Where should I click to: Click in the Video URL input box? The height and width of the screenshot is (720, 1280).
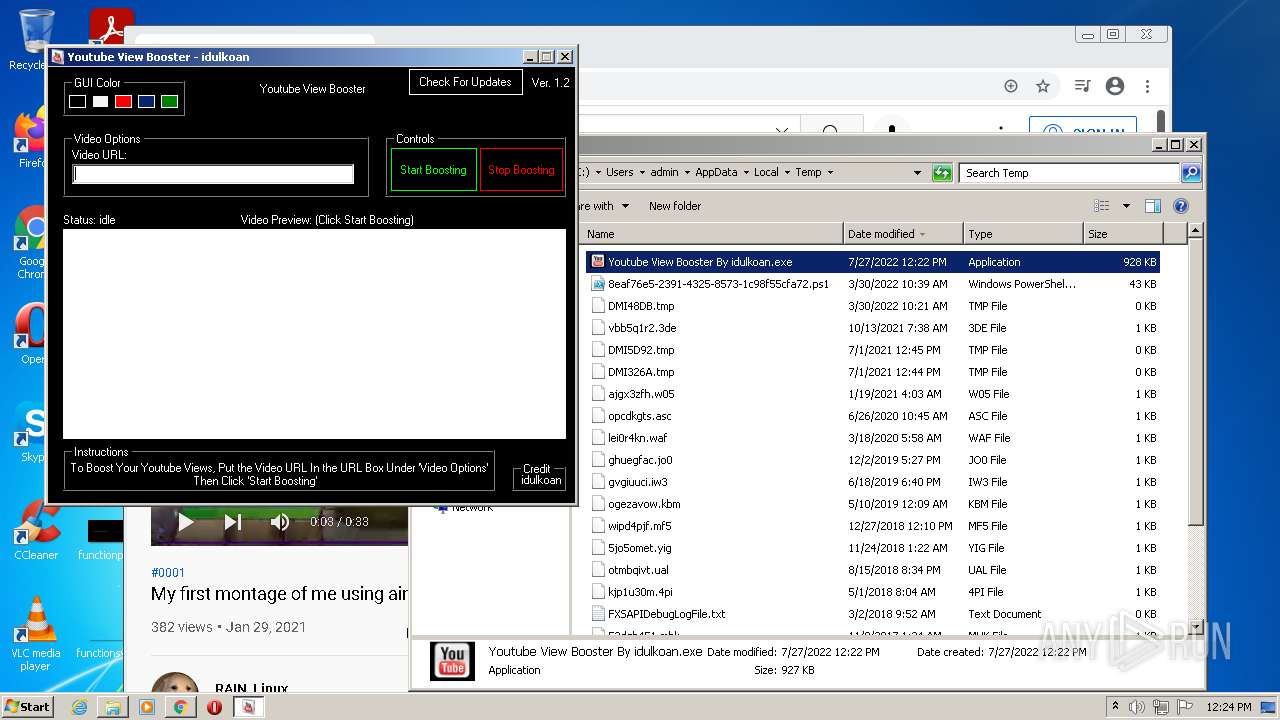click(x=213, y=174)
